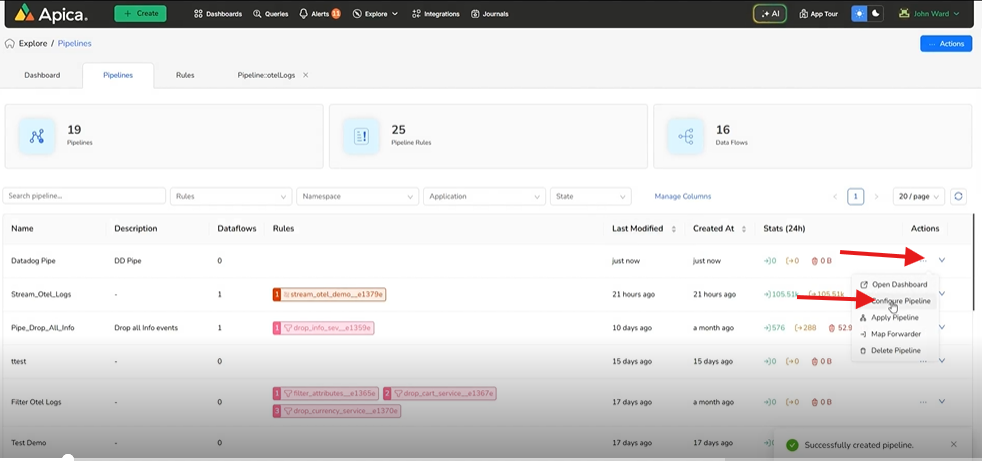
Task: Switch to the Rules tab
Action: (x=185, y=75)
